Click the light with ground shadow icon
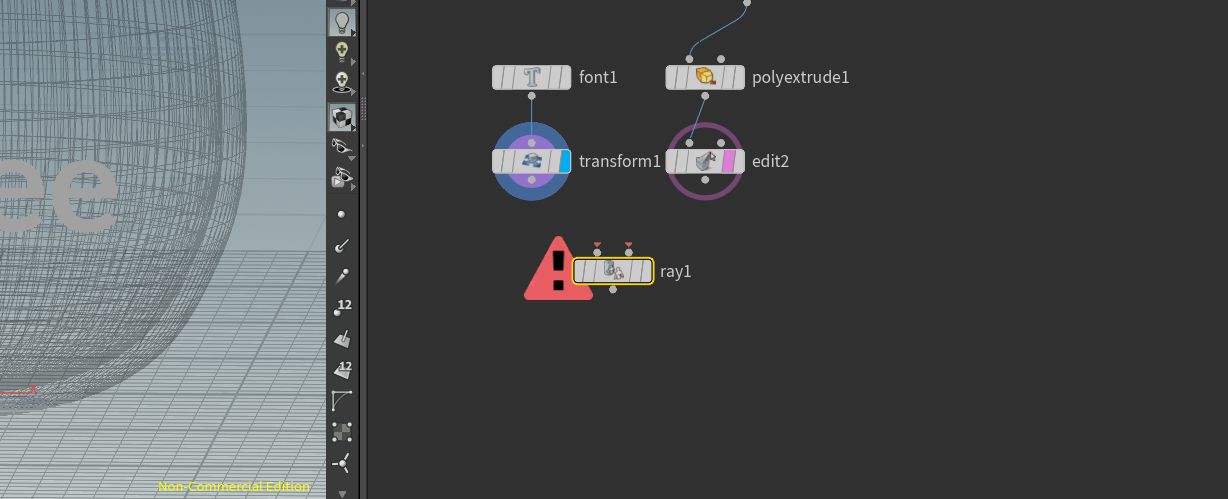Screen dimensions: 1228x499 tap(342, 82)
